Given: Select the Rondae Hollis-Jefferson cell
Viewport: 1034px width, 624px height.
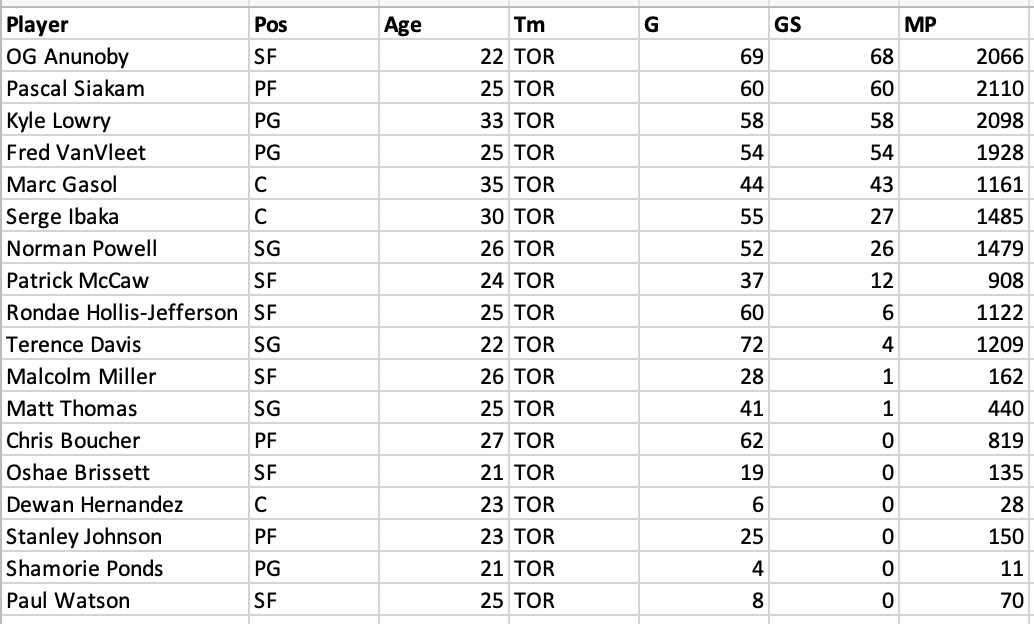Looking at the screenshot, I should click(x=125, y=312).
